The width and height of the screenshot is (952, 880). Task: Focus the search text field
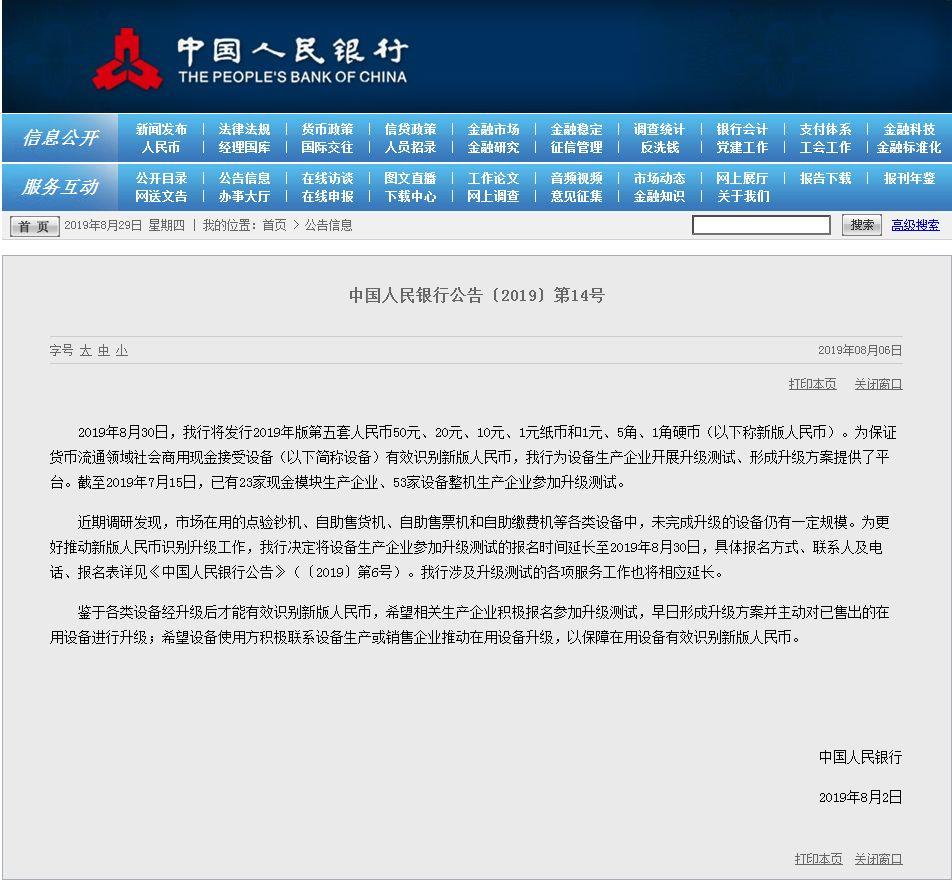[761, 225]
